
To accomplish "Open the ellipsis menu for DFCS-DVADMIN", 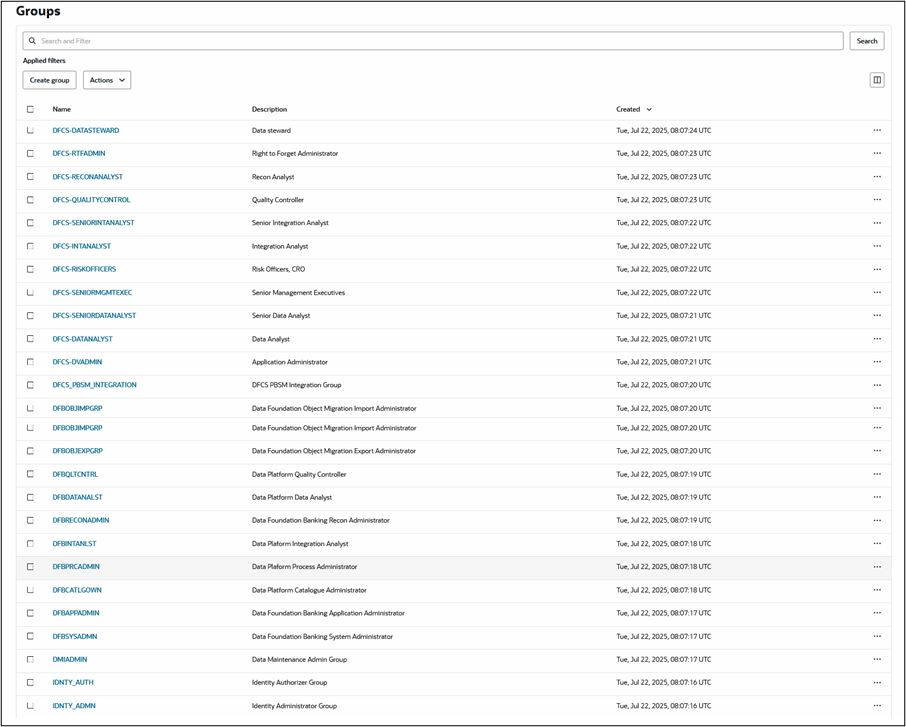I will (x=877, y=361).
